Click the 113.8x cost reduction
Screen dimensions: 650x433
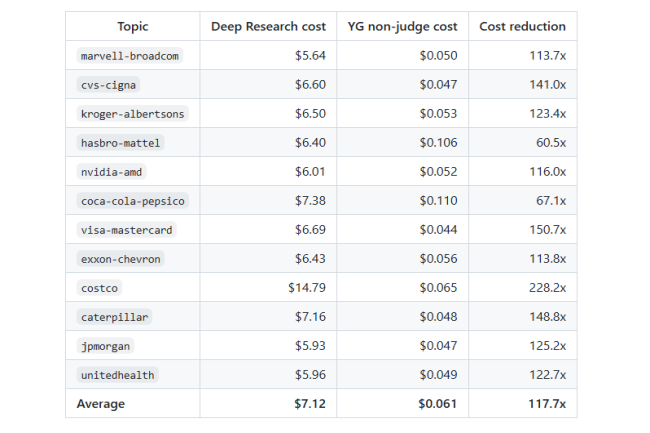pos(548,259)
